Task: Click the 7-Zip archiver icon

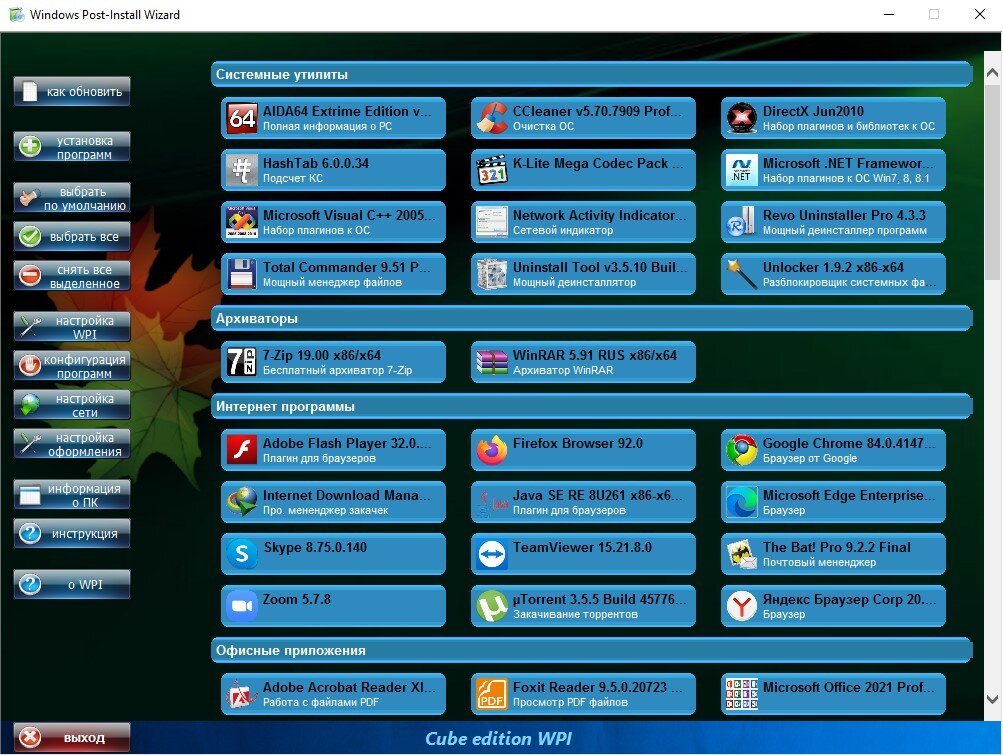Action: [242, 362]
